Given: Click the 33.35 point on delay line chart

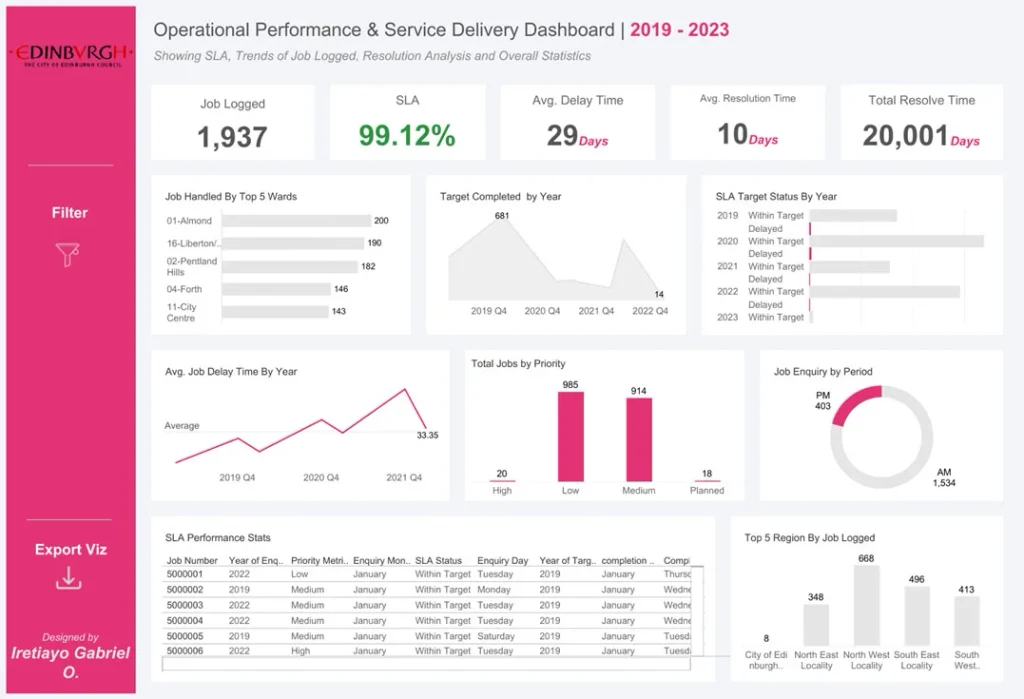Looking at the screenshot, I should point(427,430).
